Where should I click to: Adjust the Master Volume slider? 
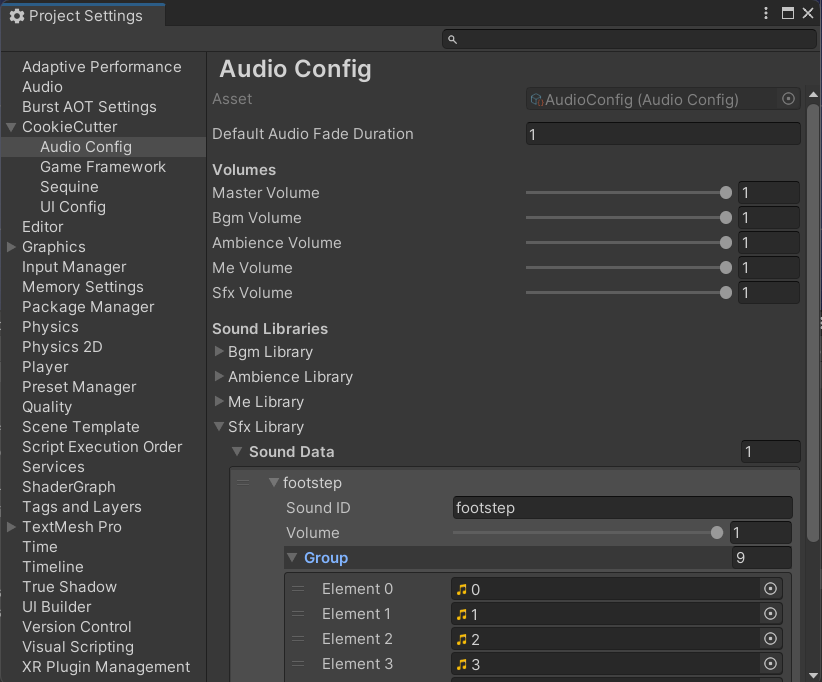pos(629,193)
